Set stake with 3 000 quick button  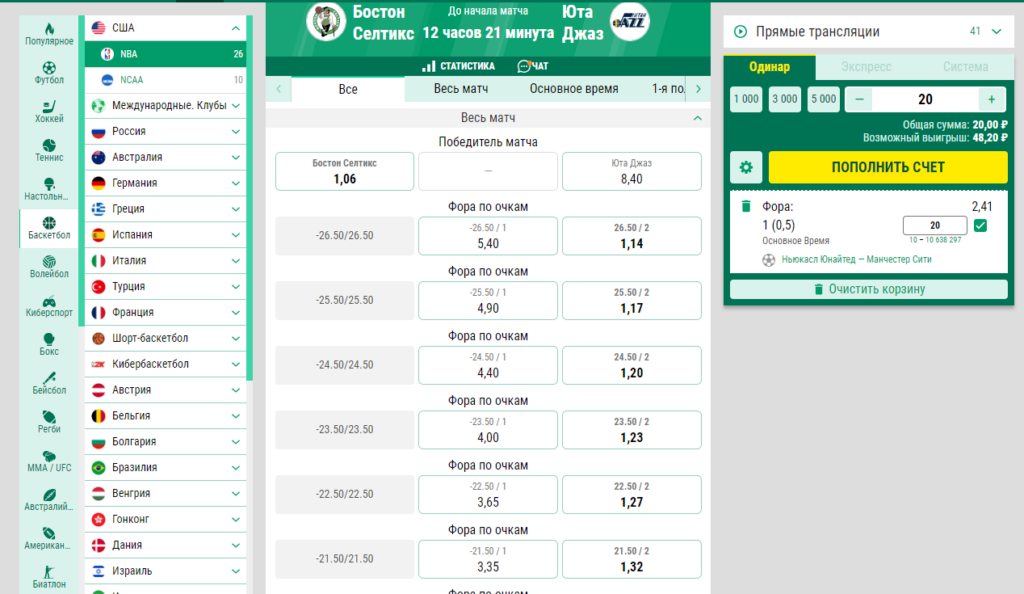[784, 99]
